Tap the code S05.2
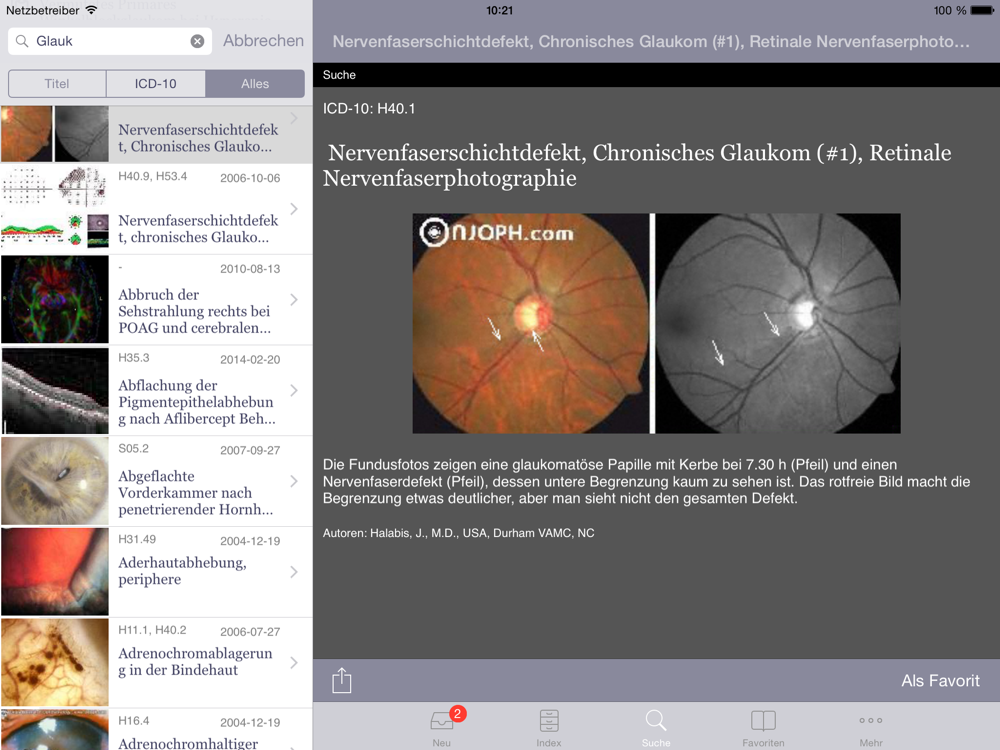The width and height of the screenshot is (1000, 750). pyautogui.click(x=133, y=448)
